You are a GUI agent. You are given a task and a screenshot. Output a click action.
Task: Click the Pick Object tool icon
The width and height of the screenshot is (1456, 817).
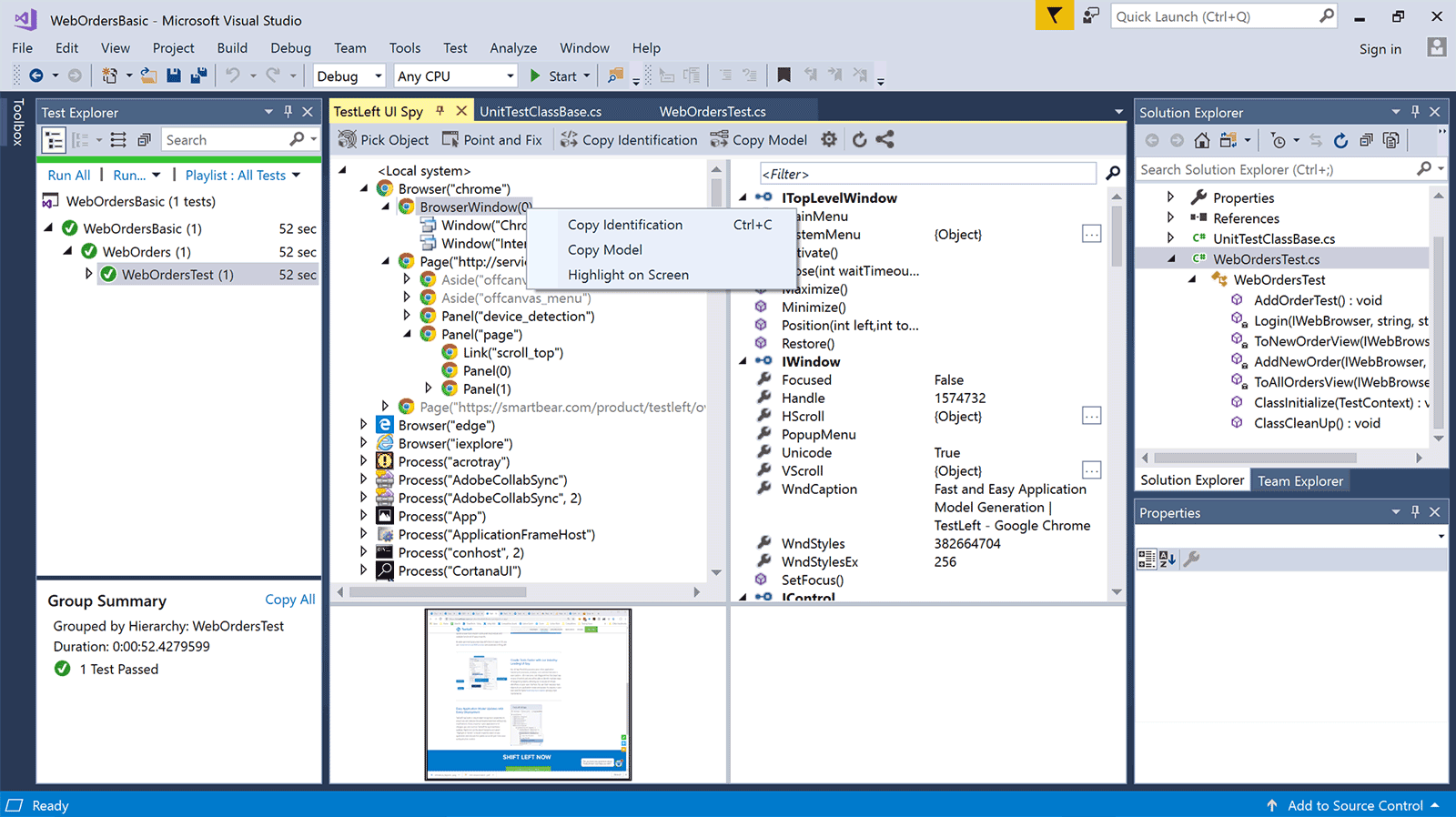coord(348,139)
